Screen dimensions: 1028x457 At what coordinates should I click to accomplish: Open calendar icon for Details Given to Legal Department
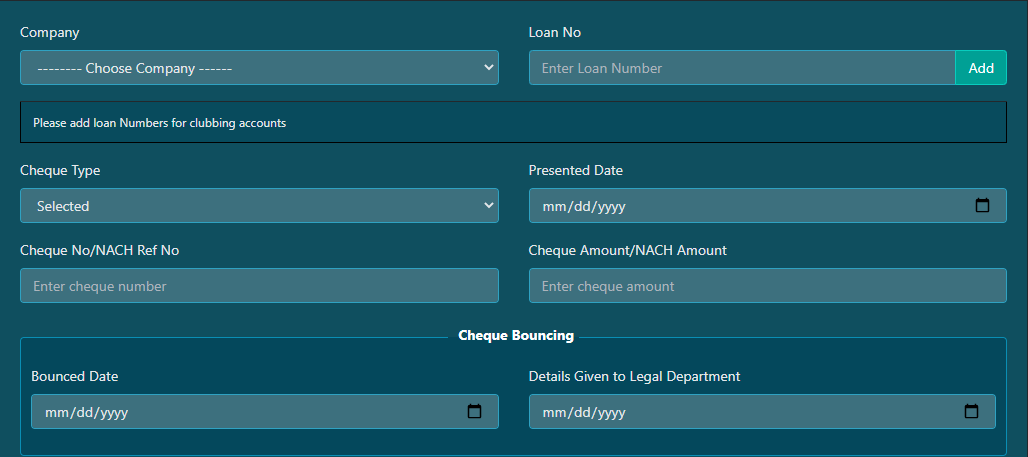pyautogui.click(x=972, y=412)
